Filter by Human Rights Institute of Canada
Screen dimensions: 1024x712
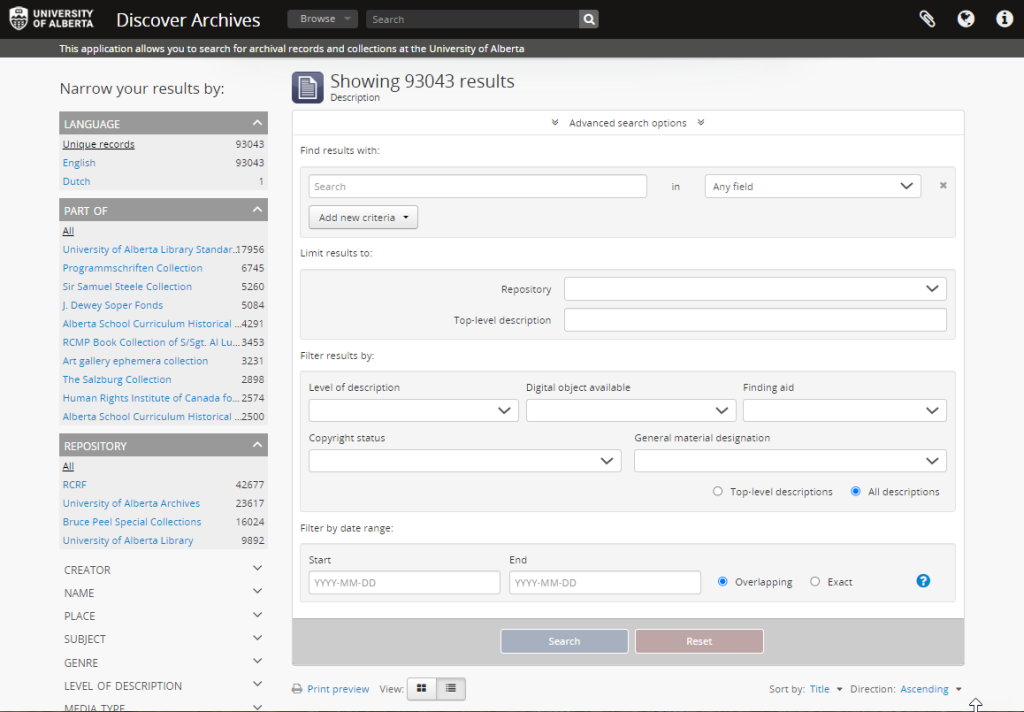tap(151, 398)
